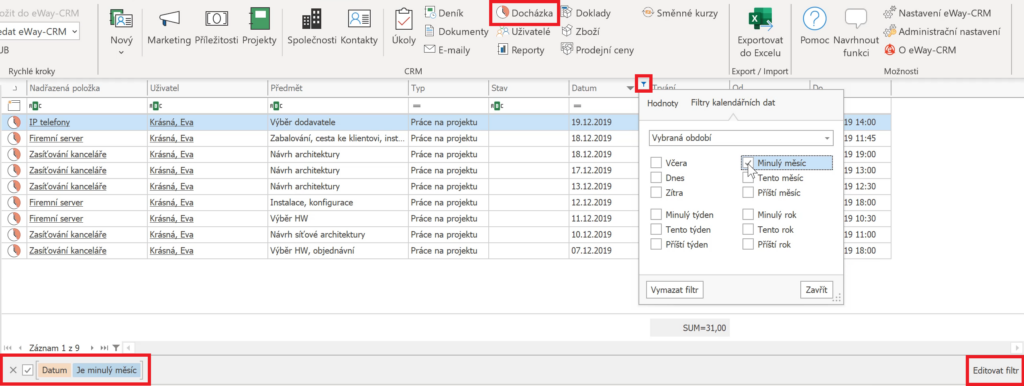The image size is (1024, 386).
Task: Go to last record in navigator
Action: (104, 348)
